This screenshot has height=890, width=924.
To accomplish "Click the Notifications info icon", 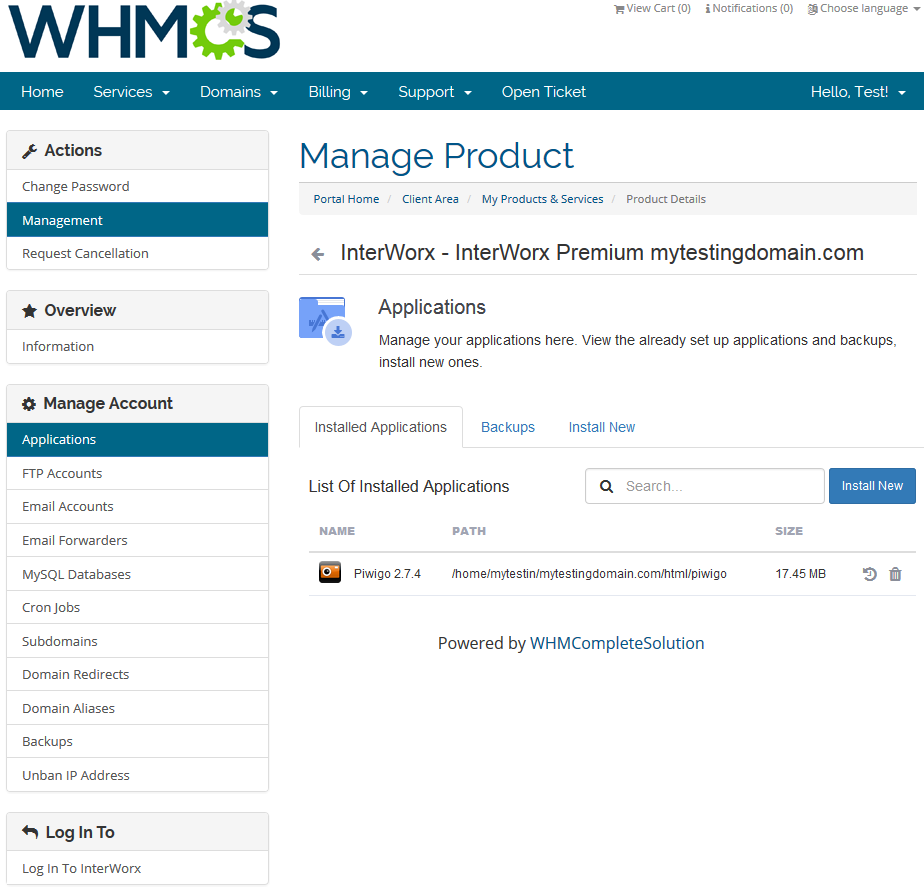I will coord(708,9).
